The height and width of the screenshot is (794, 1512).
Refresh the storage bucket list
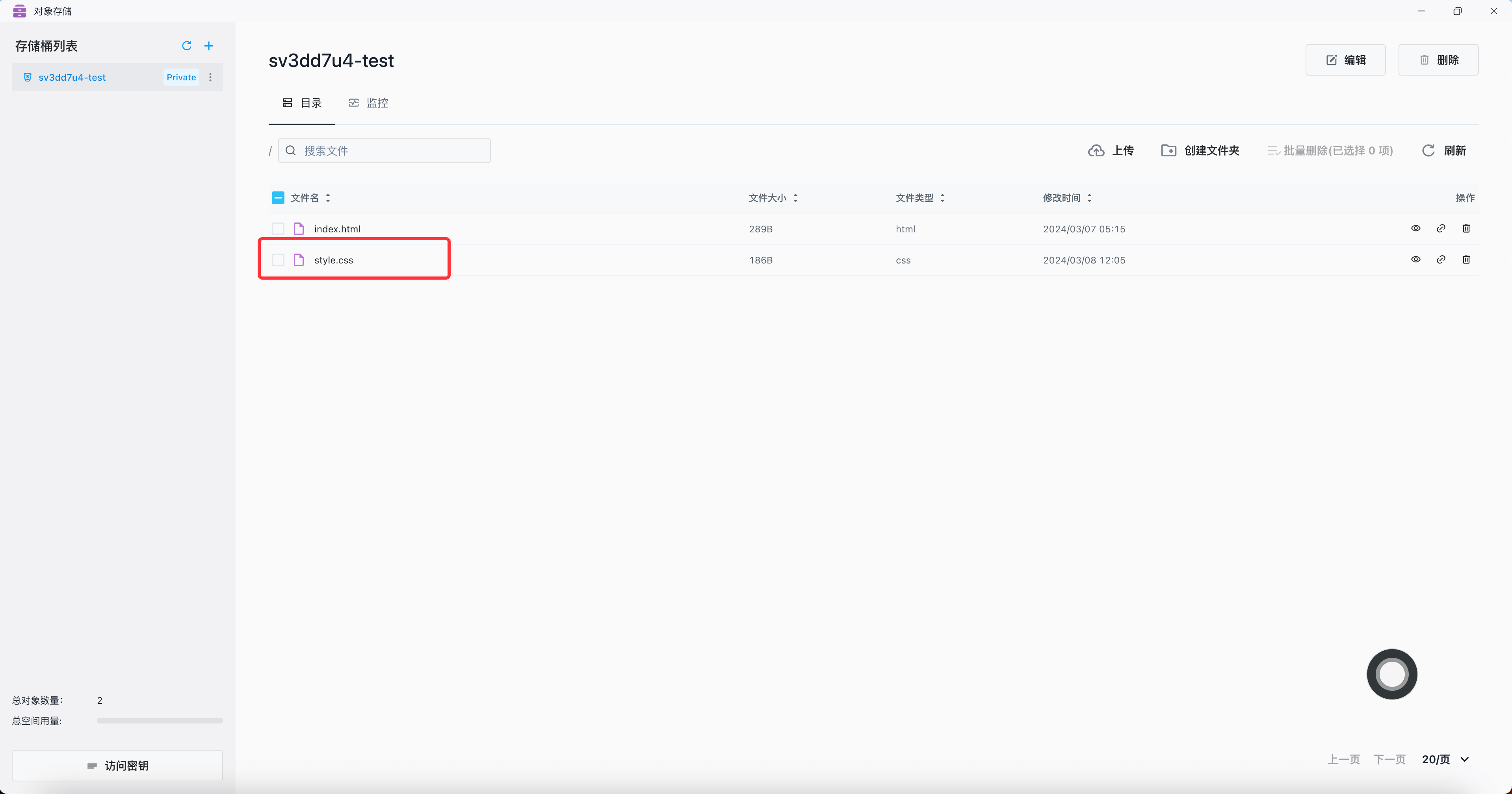(x=187, y=46)
